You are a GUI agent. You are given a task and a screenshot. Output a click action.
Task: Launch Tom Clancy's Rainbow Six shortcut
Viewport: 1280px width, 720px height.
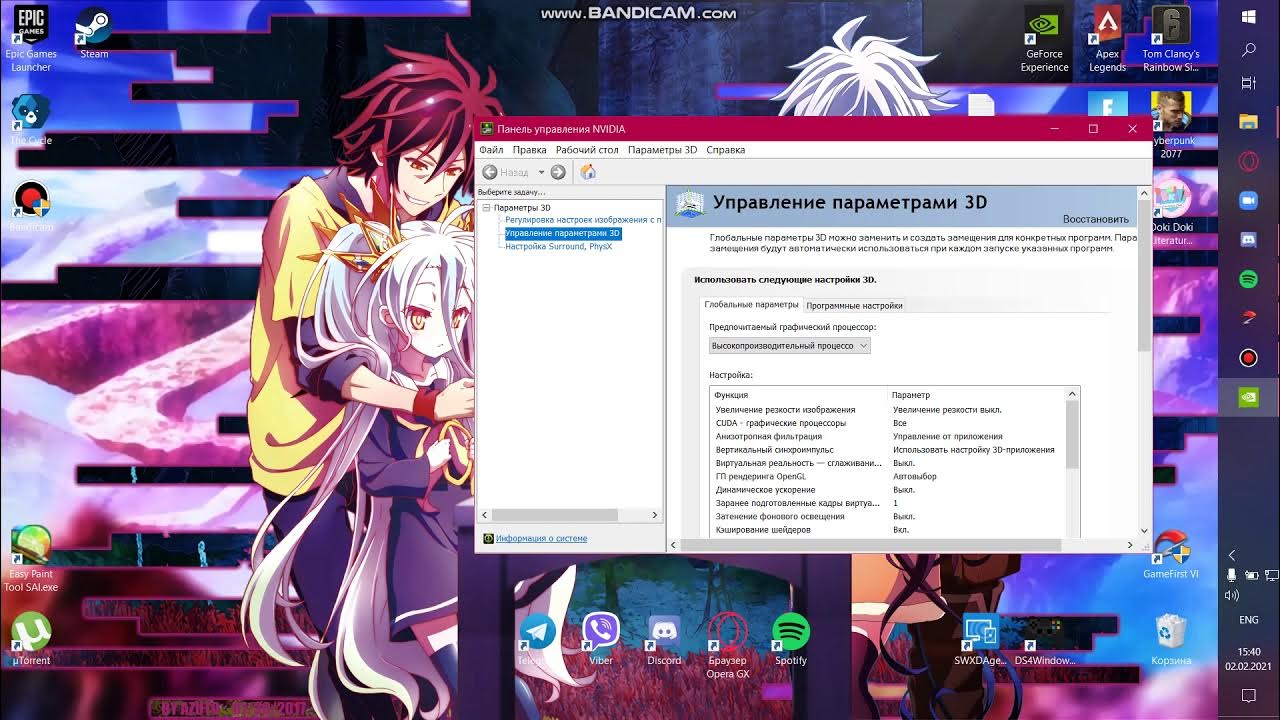(x=1171, y=40)
